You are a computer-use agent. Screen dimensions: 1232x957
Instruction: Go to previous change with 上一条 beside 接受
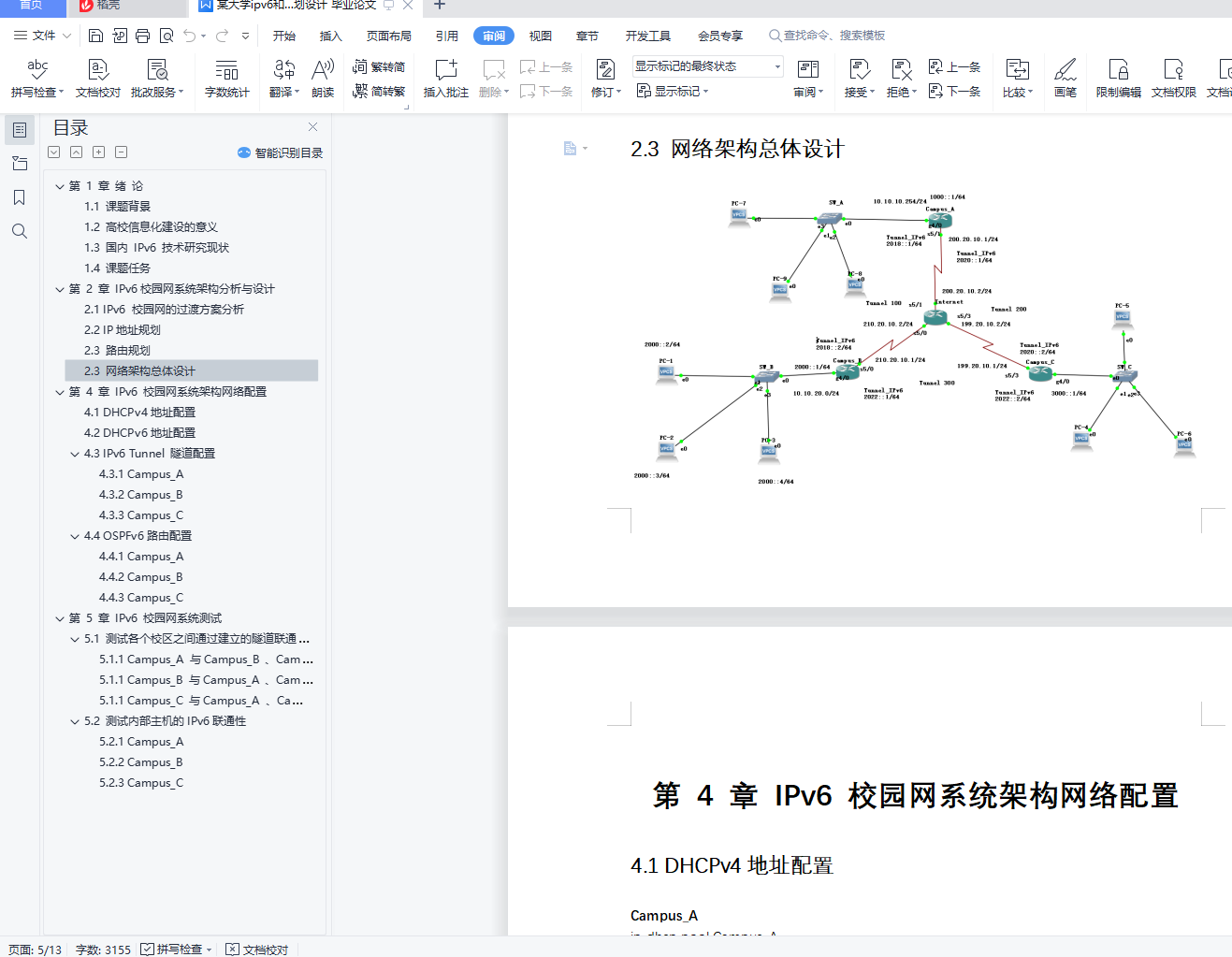tap(954, 66)
